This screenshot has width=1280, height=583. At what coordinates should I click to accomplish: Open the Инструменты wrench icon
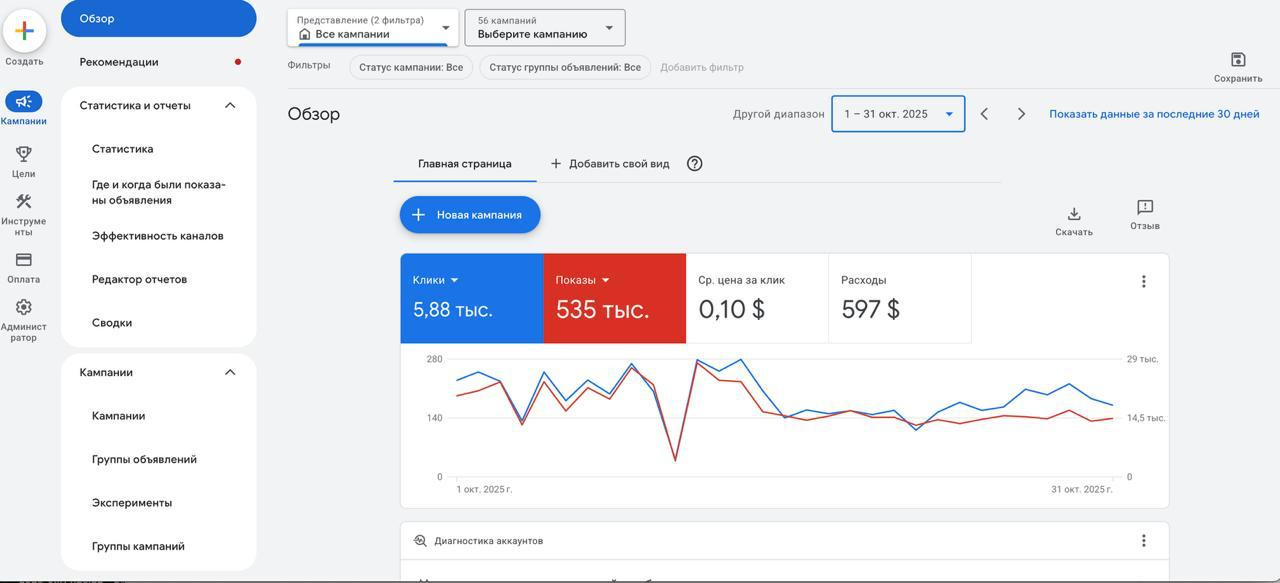pyautogui.click(x=24, y=202)
